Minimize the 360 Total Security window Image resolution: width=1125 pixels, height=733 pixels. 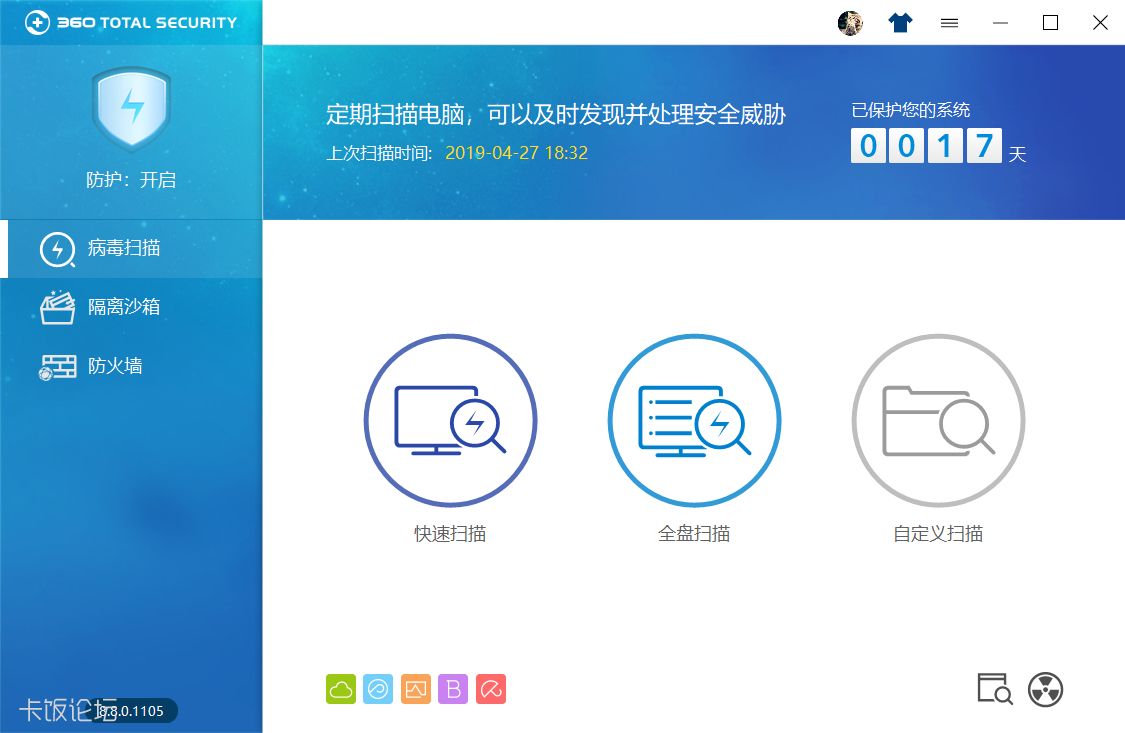(1000, 23)
